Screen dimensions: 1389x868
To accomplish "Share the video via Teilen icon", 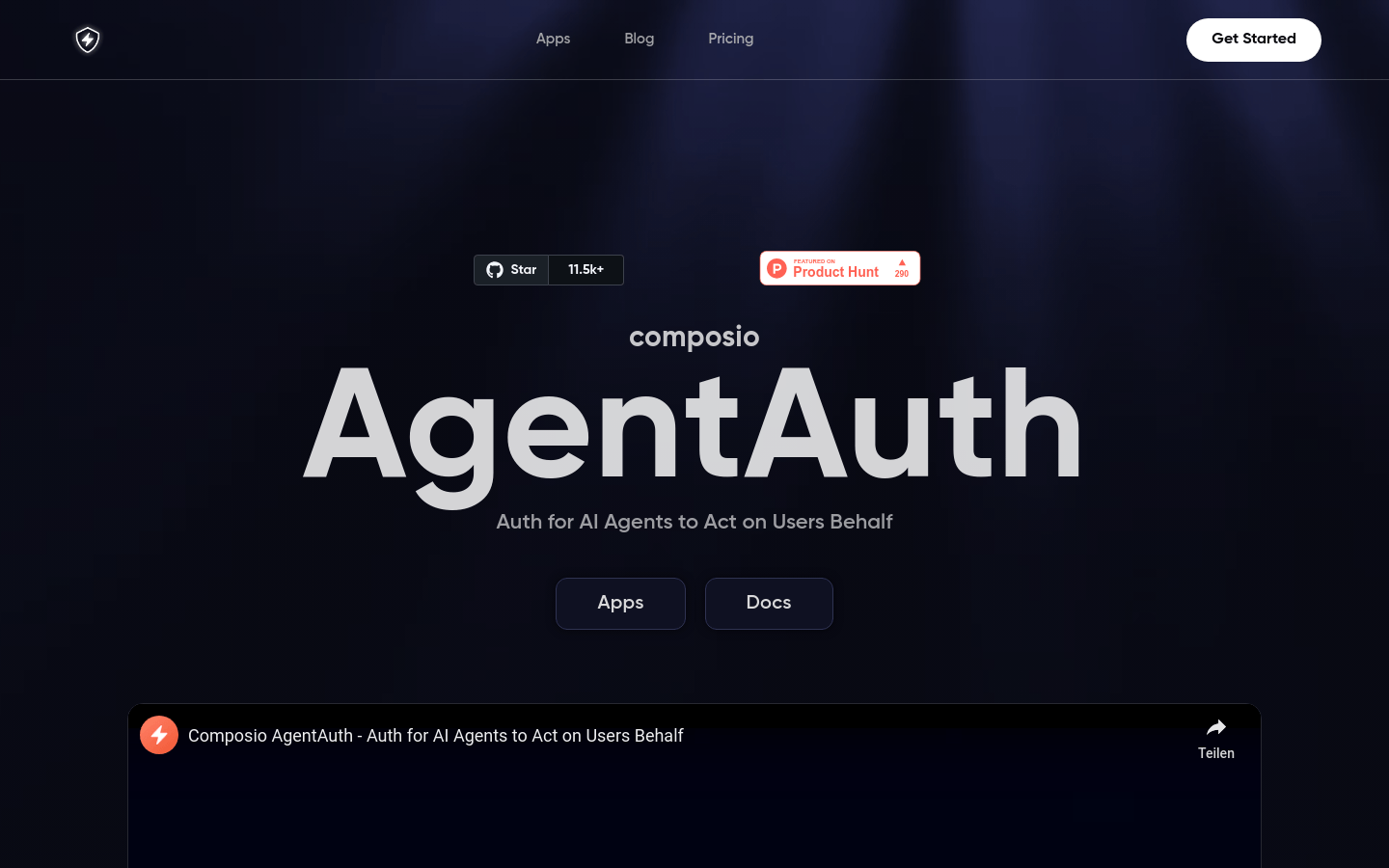I will coord(1215,739).
